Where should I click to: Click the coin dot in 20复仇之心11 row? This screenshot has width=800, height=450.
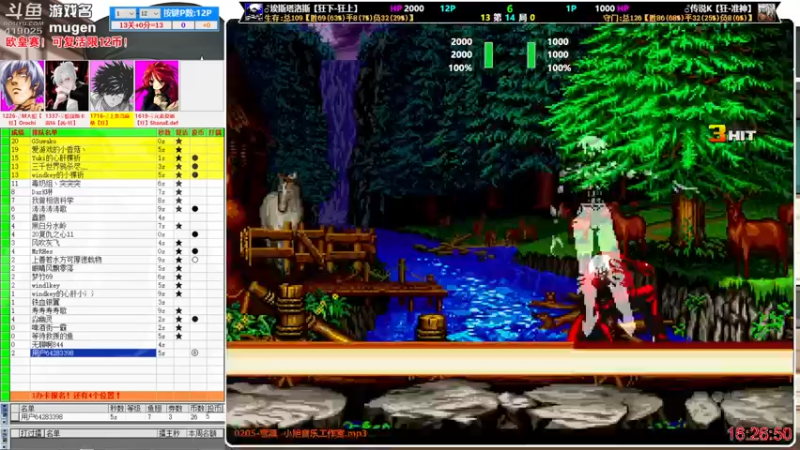pyautogui.click(x=195, y=234)
